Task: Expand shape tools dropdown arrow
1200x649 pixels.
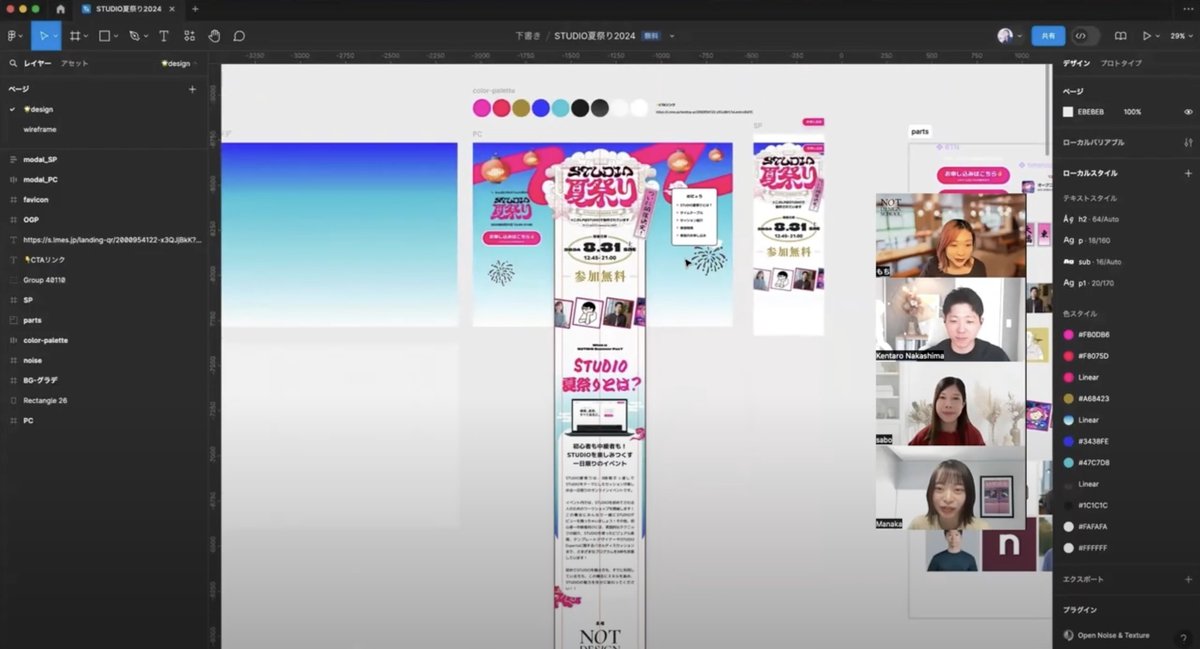Action: click(116, 36)
